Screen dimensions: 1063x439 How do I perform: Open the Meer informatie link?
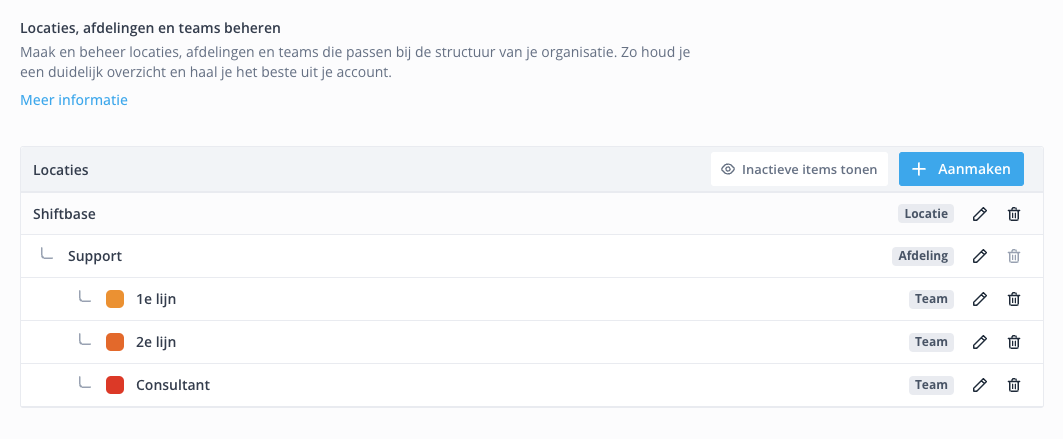74,100
